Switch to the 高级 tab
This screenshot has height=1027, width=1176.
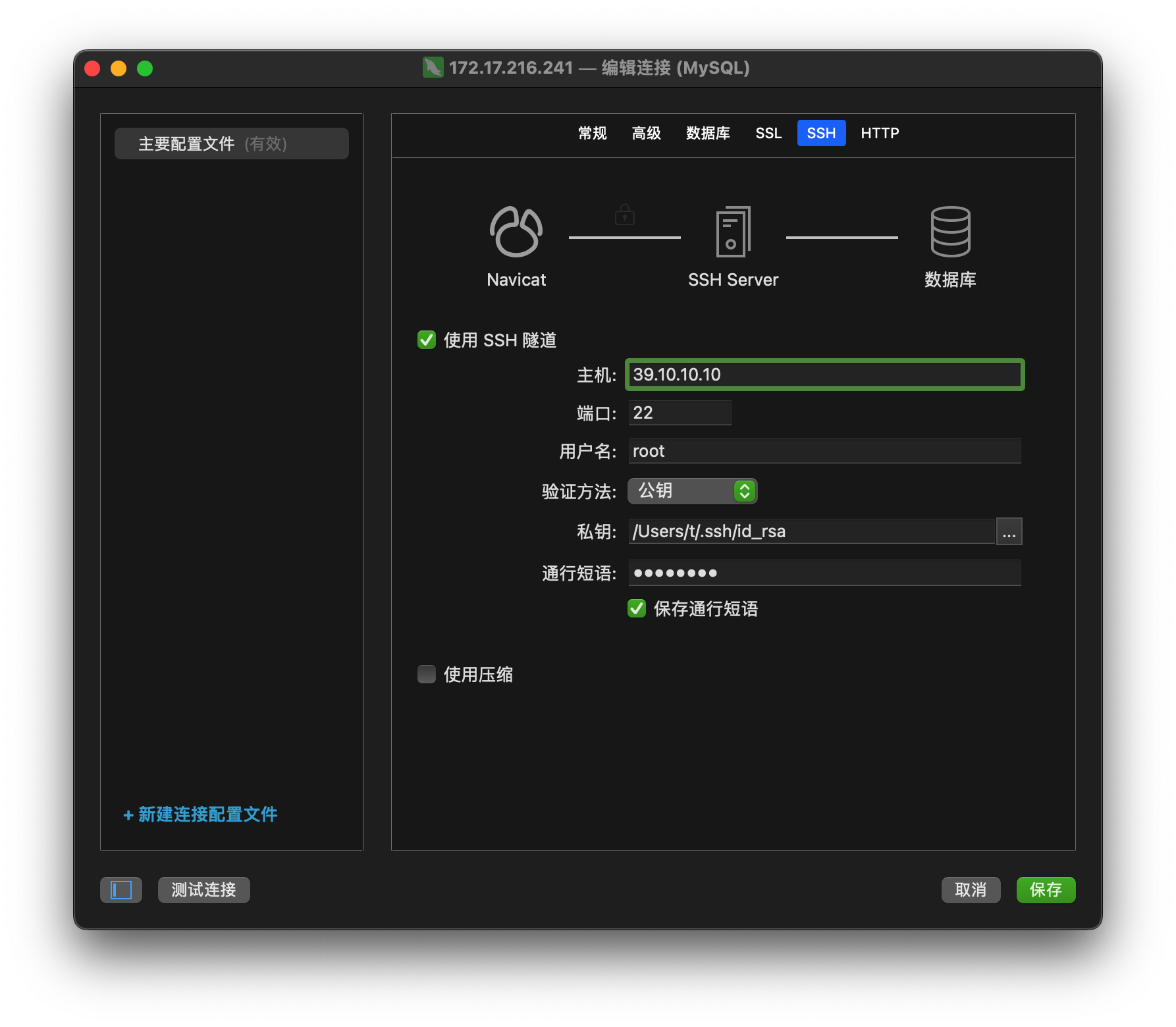click(x=646, y=133)
